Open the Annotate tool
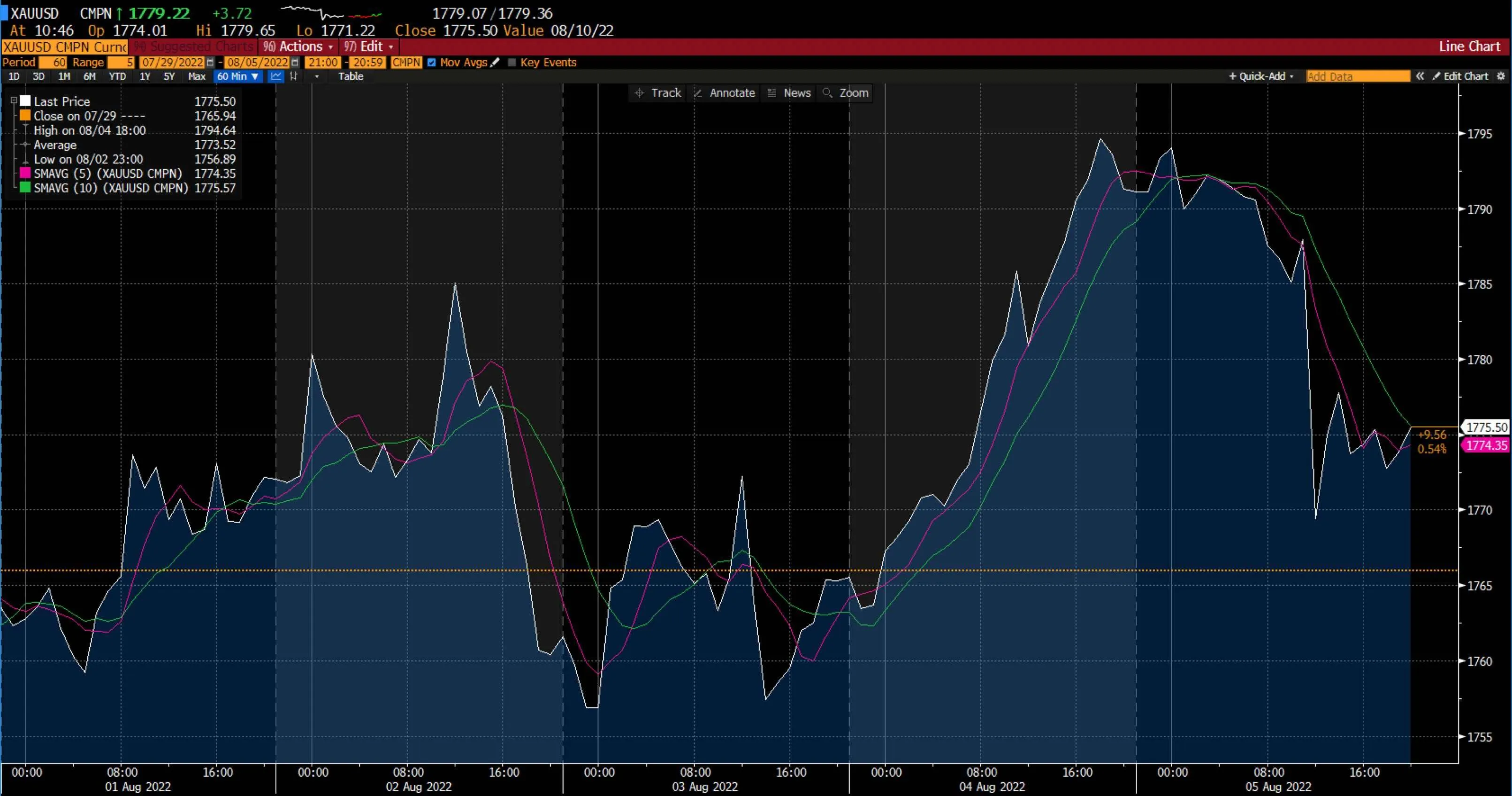This screenshot has height=796, width=1512. pyautogui.click(x=724, y=93)
